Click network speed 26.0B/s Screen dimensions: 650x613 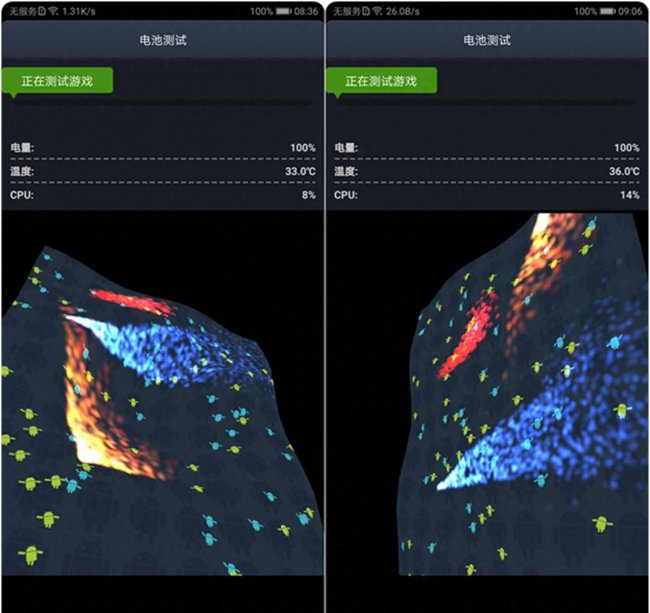(403, 12)
